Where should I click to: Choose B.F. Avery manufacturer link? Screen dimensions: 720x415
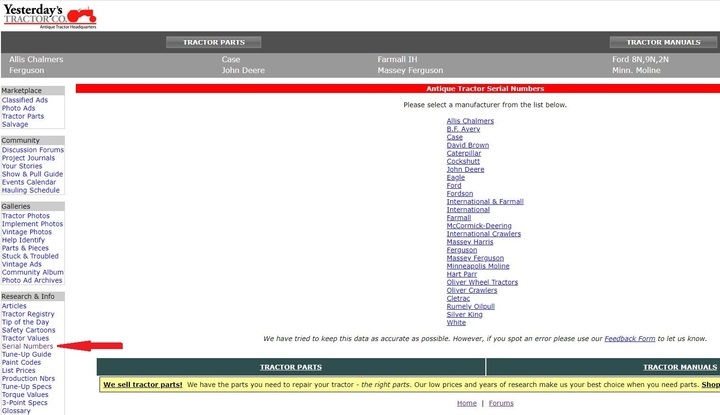coord(463,129)
